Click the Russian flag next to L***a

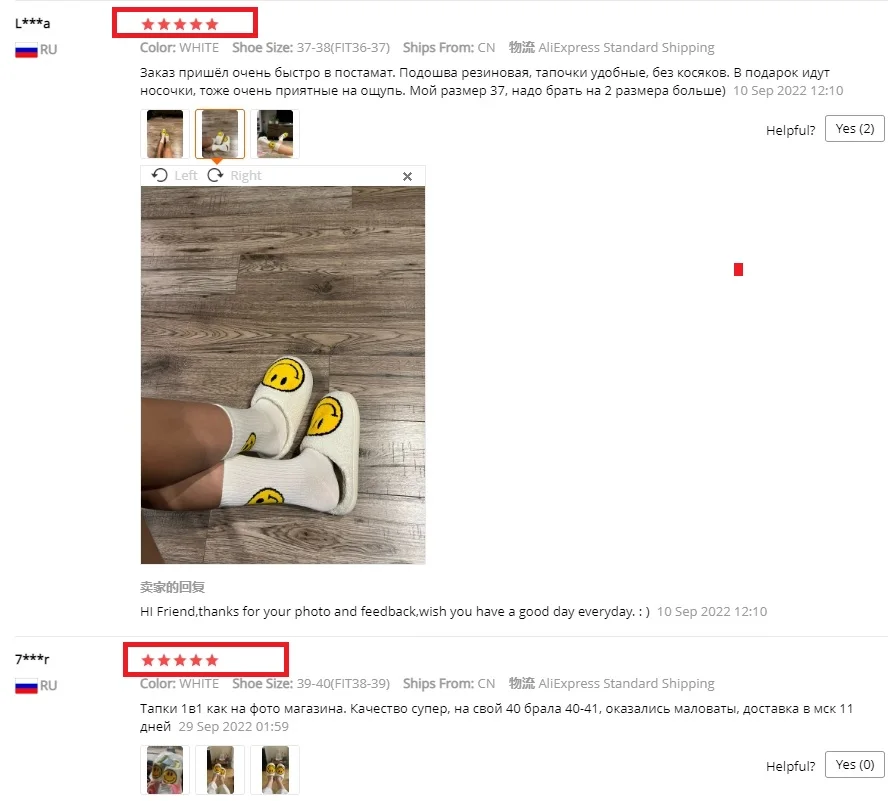(26, 50)
